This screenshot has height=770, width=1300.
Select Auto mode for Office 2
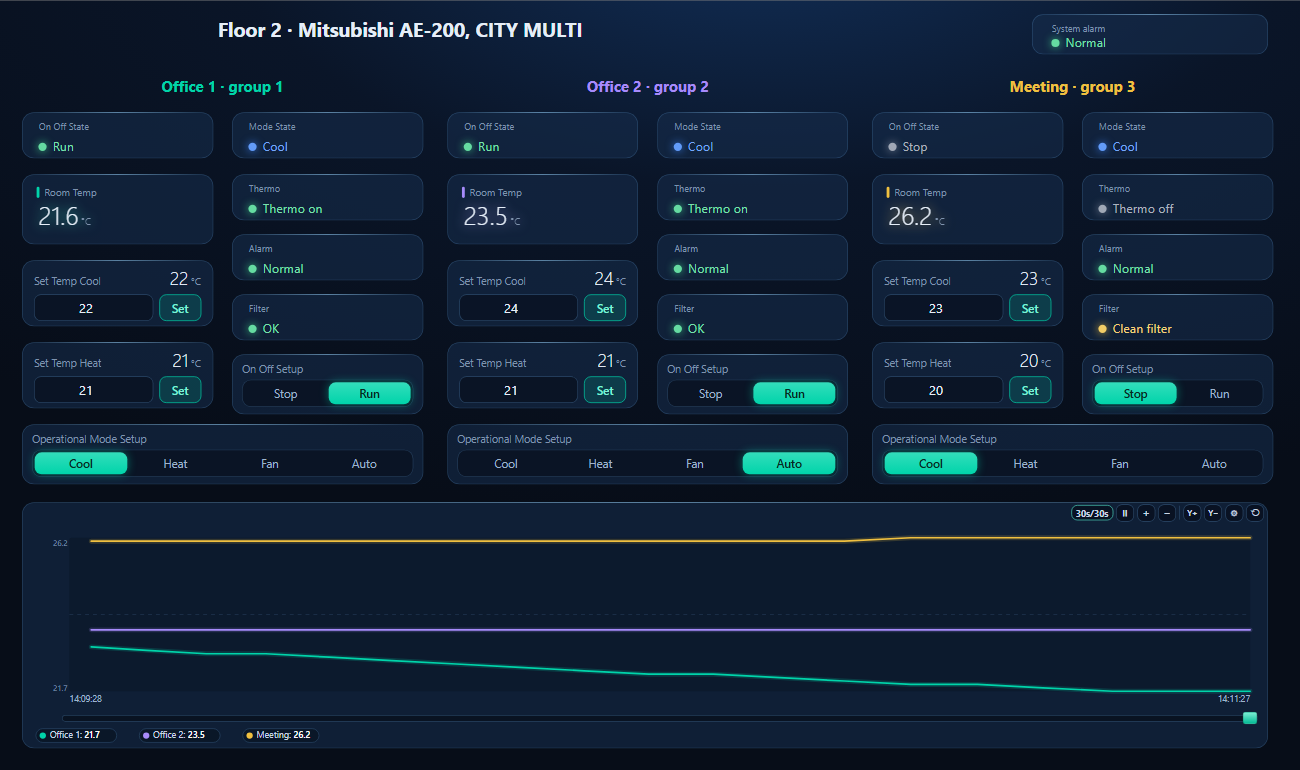coord(789,463)
